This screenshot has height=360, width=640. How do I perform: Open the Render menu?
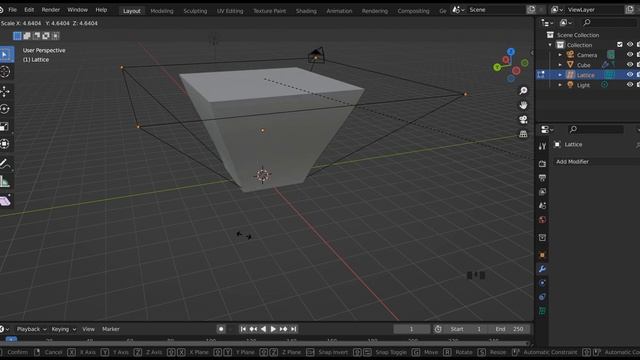click(x=51, y=9)
